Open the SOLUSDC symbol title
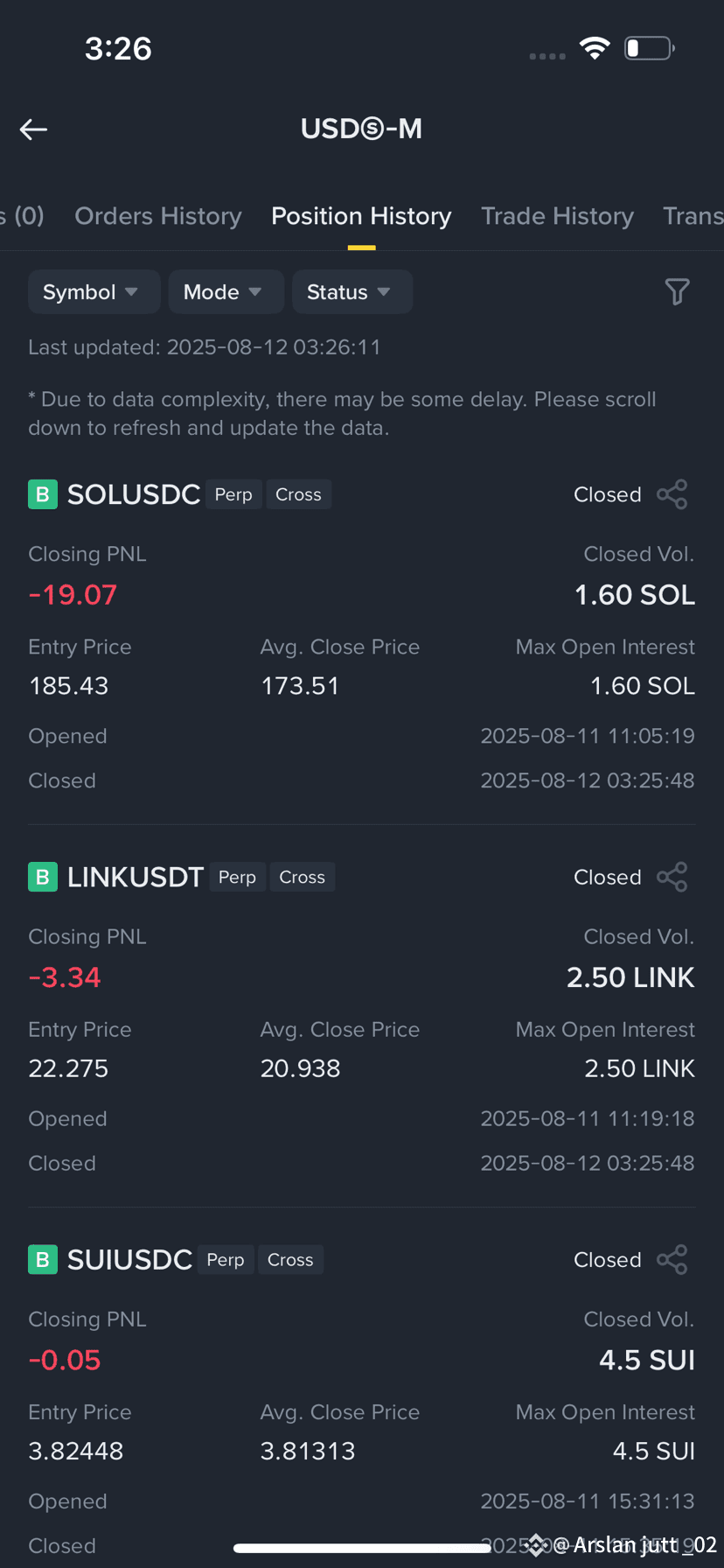The width and height of the screenshot is (724, 1568). pyautogui.click(x=134, y=494)
